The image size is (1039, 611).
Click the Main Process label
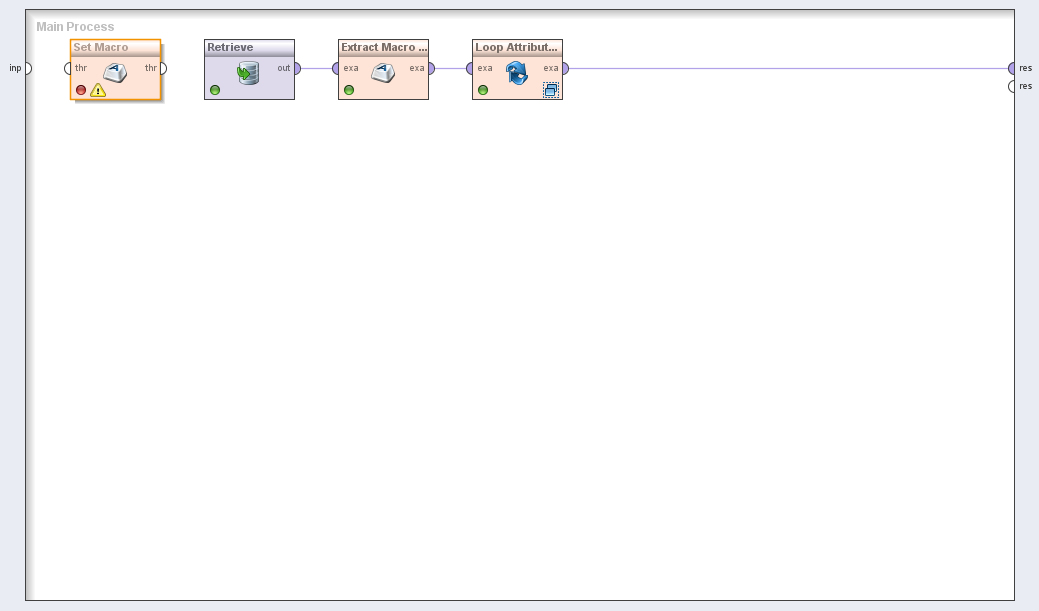click(x=75, y=26)
